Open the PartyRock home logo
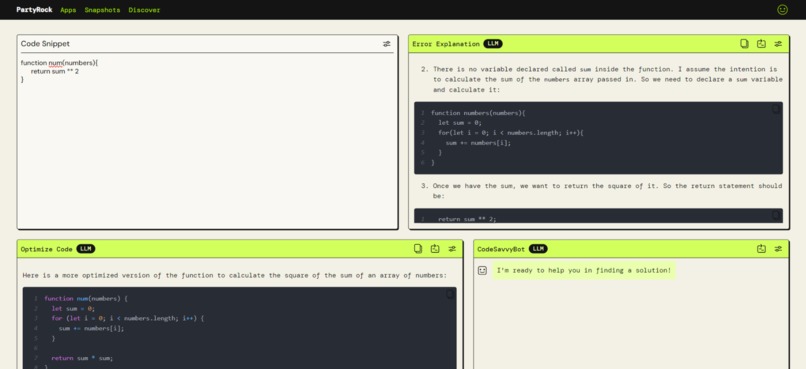 pos(34,10)
